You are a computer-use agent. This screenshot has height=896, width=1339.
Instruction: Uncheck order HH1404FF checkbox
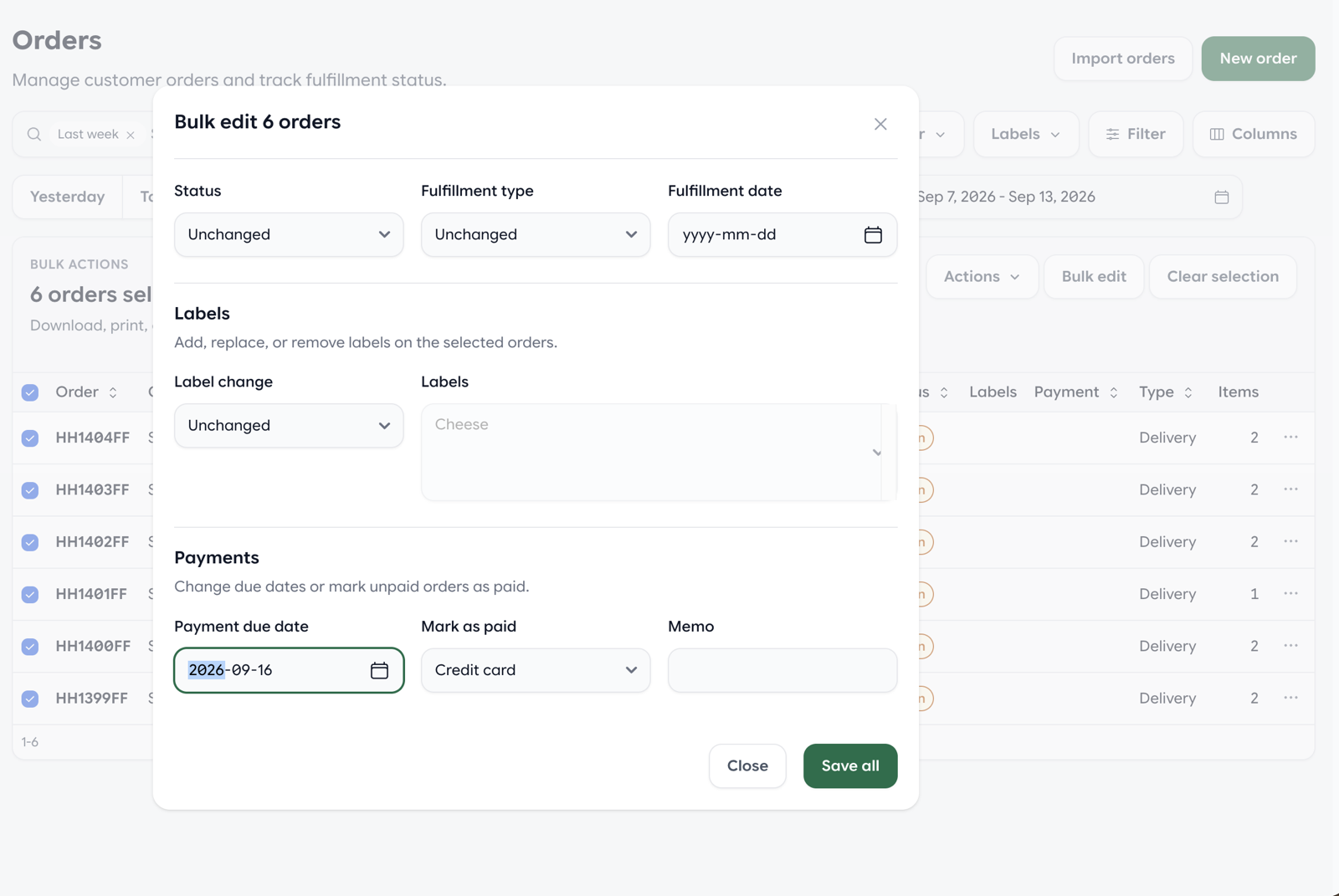click(x=30, y=438)
